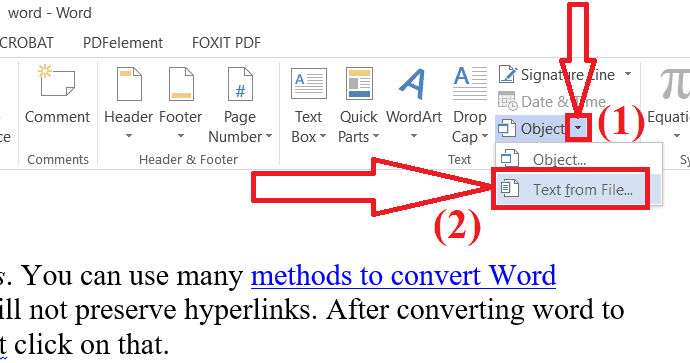This screenshot has width=690, height=363.
Task: Click the Comment icon
Action: 57,81
